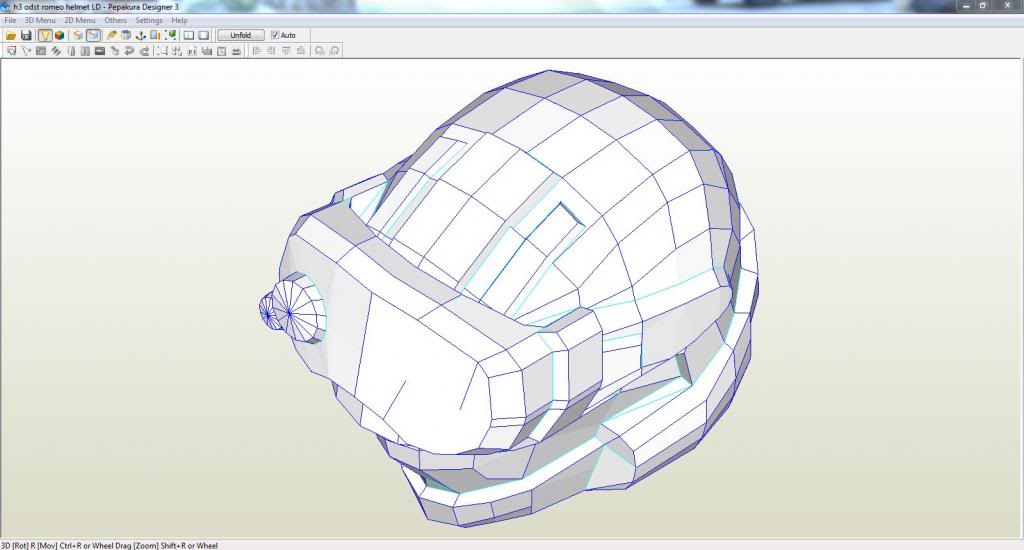Open the 2D Menu
The width and height of the screenshot is (1024, 550).
click(x=80, y=20)
